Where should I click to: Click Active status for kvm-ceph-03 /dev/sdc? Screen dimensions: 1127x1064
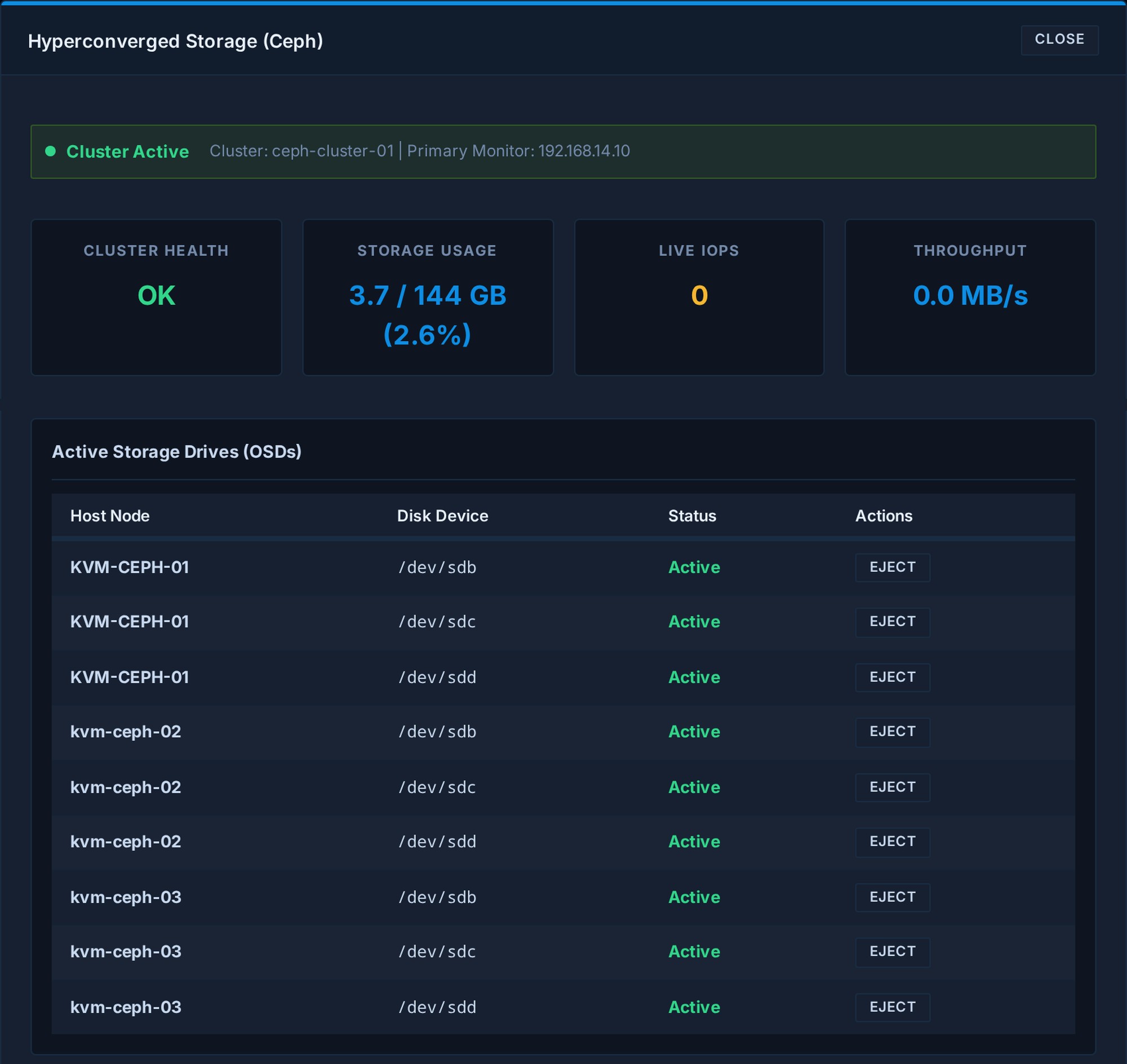click(x=694, y=952)
